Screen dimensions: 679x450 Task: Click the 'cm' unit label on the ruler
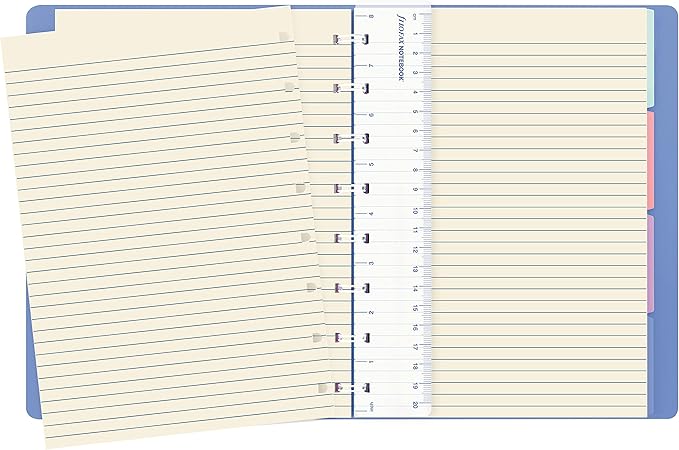pos(415,16)
